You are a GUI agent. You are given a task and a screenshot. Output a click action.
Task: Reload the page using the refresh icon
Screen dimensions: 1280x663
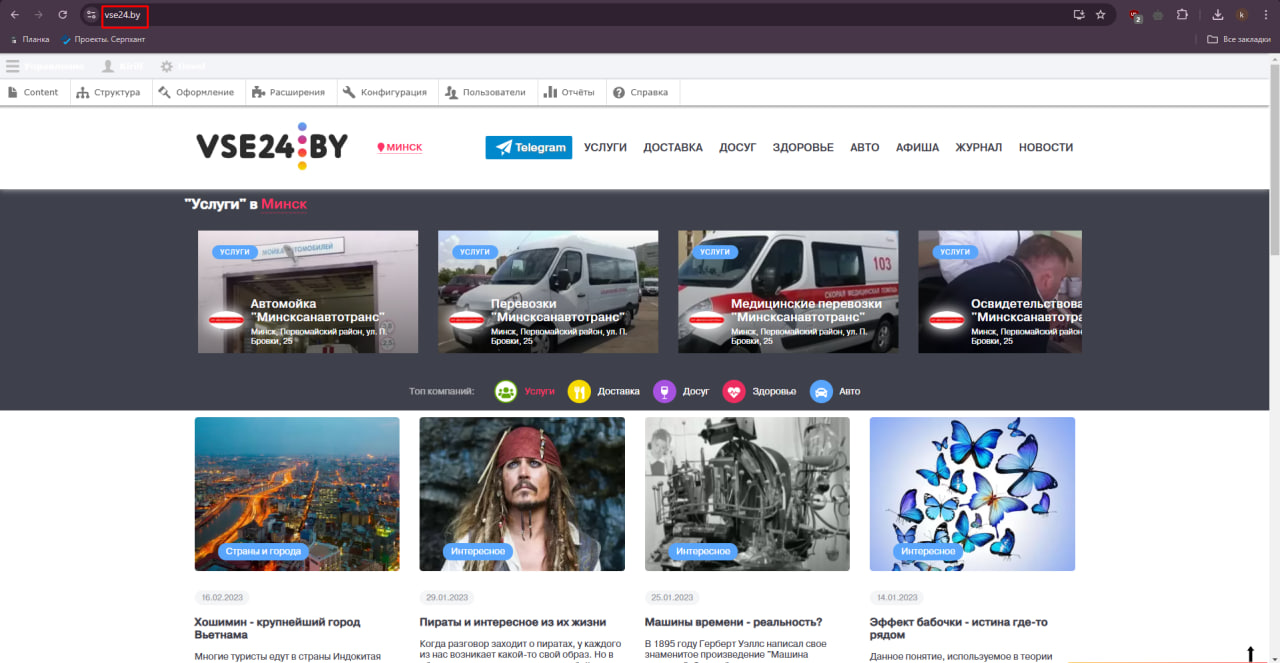(62, 15)
